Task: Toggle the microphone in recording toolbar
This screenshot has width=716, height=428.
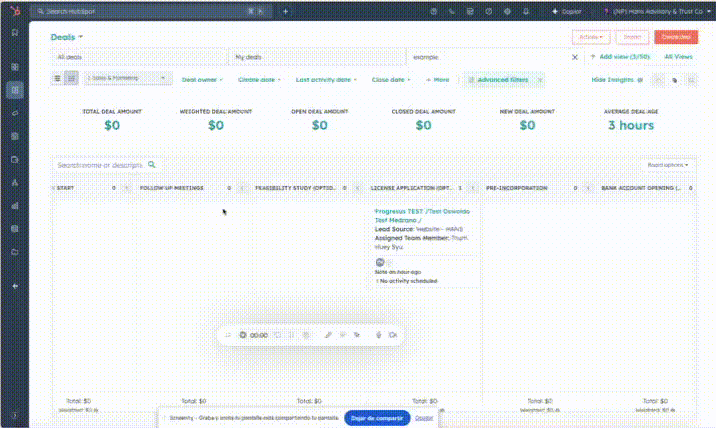Action: click(379, 335)
